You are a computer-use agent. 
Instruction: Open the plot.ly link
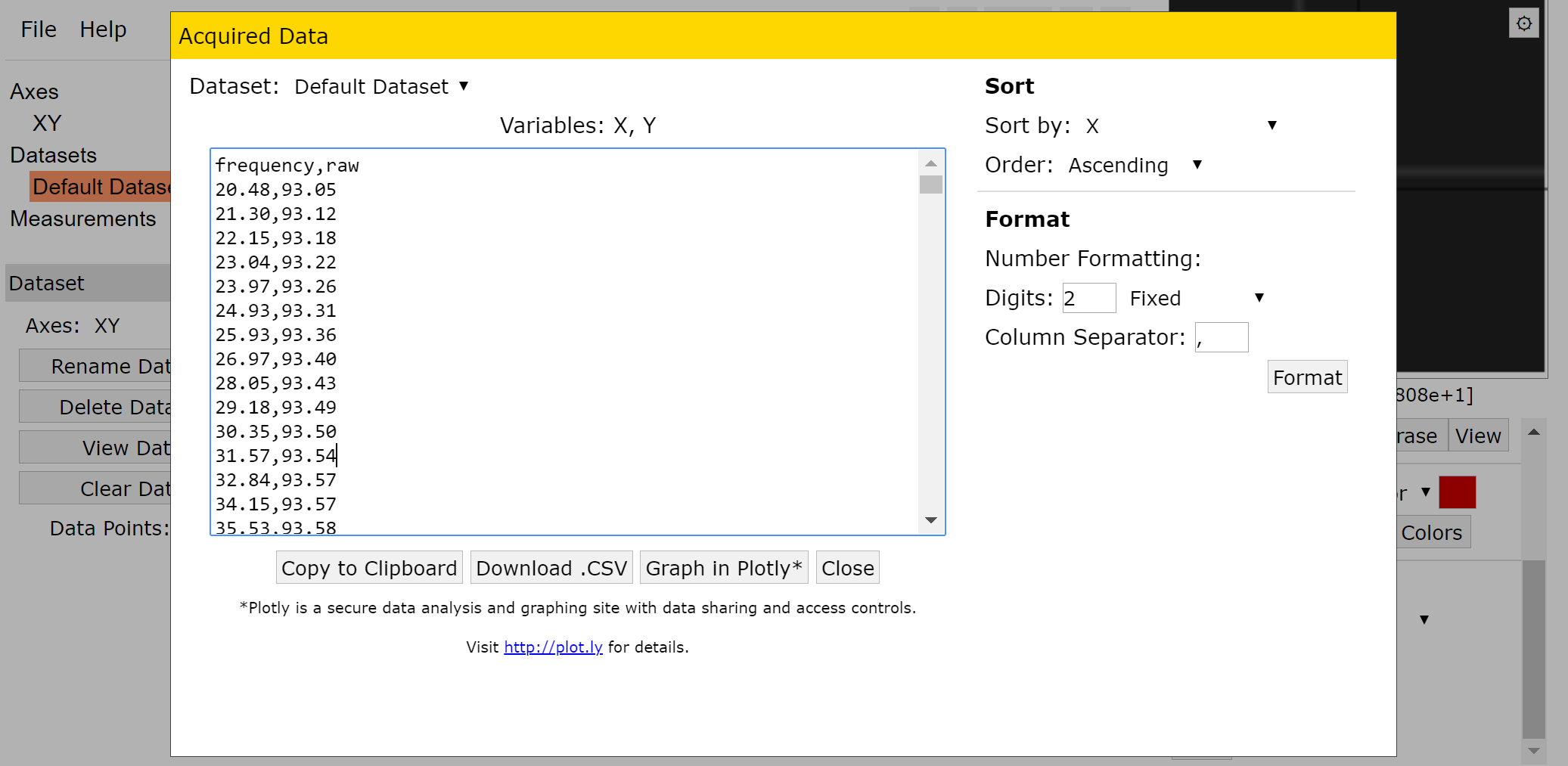point(553,647)
